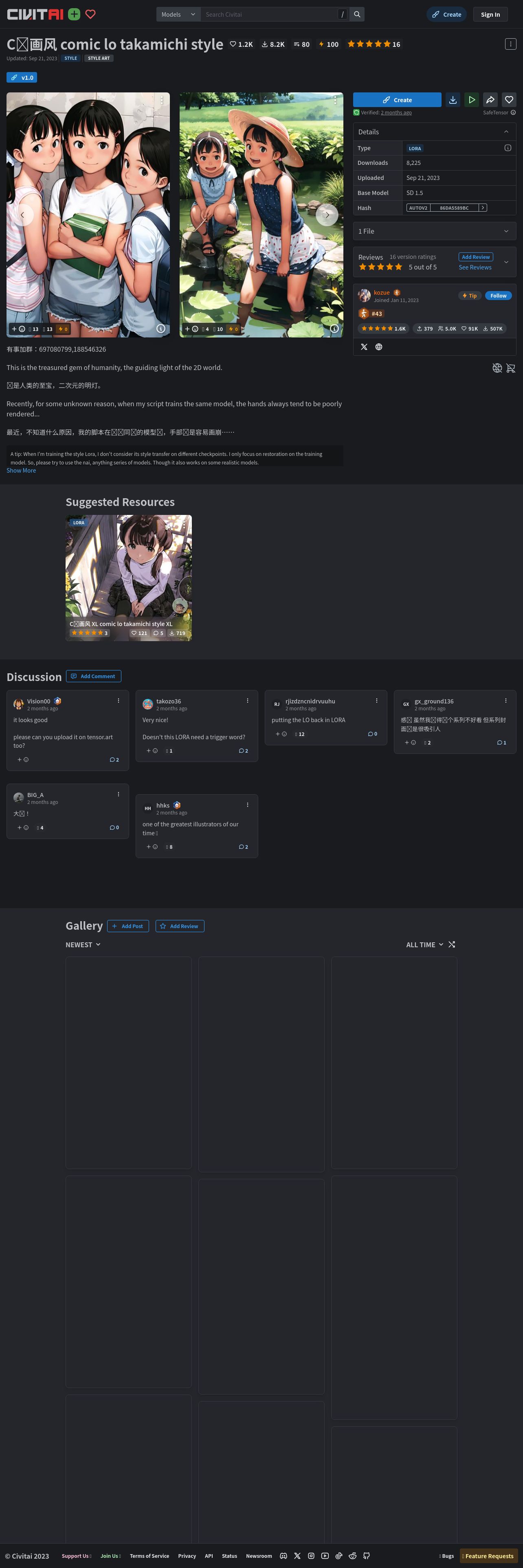Open creator profile link kozue
This screenshot has width=523, height=1568.
click(381, 293)
